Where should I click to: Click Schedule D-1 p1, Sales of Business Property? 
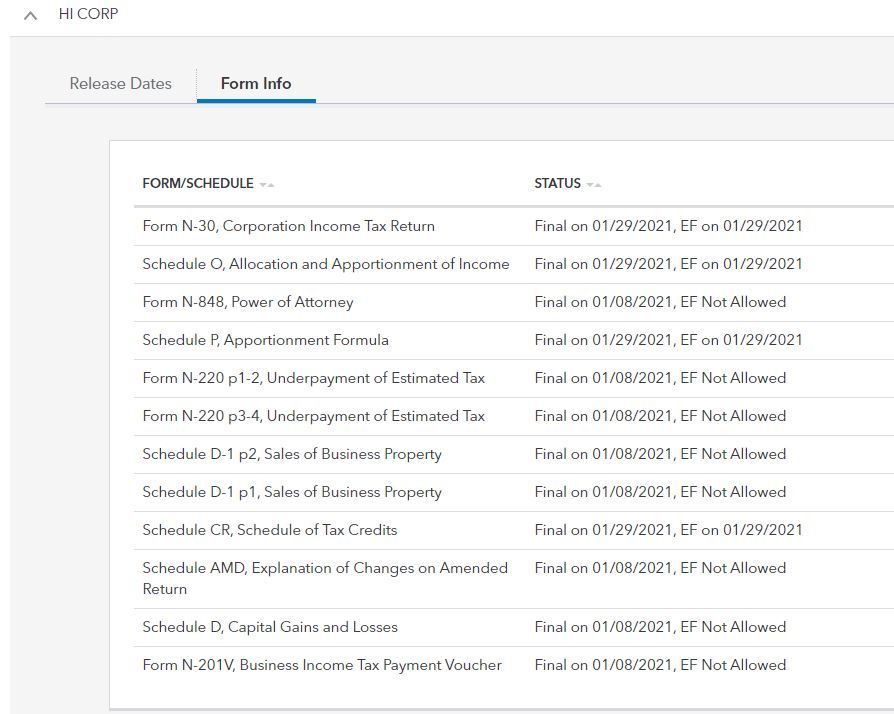pyautogui.click(x=291, y=492)
